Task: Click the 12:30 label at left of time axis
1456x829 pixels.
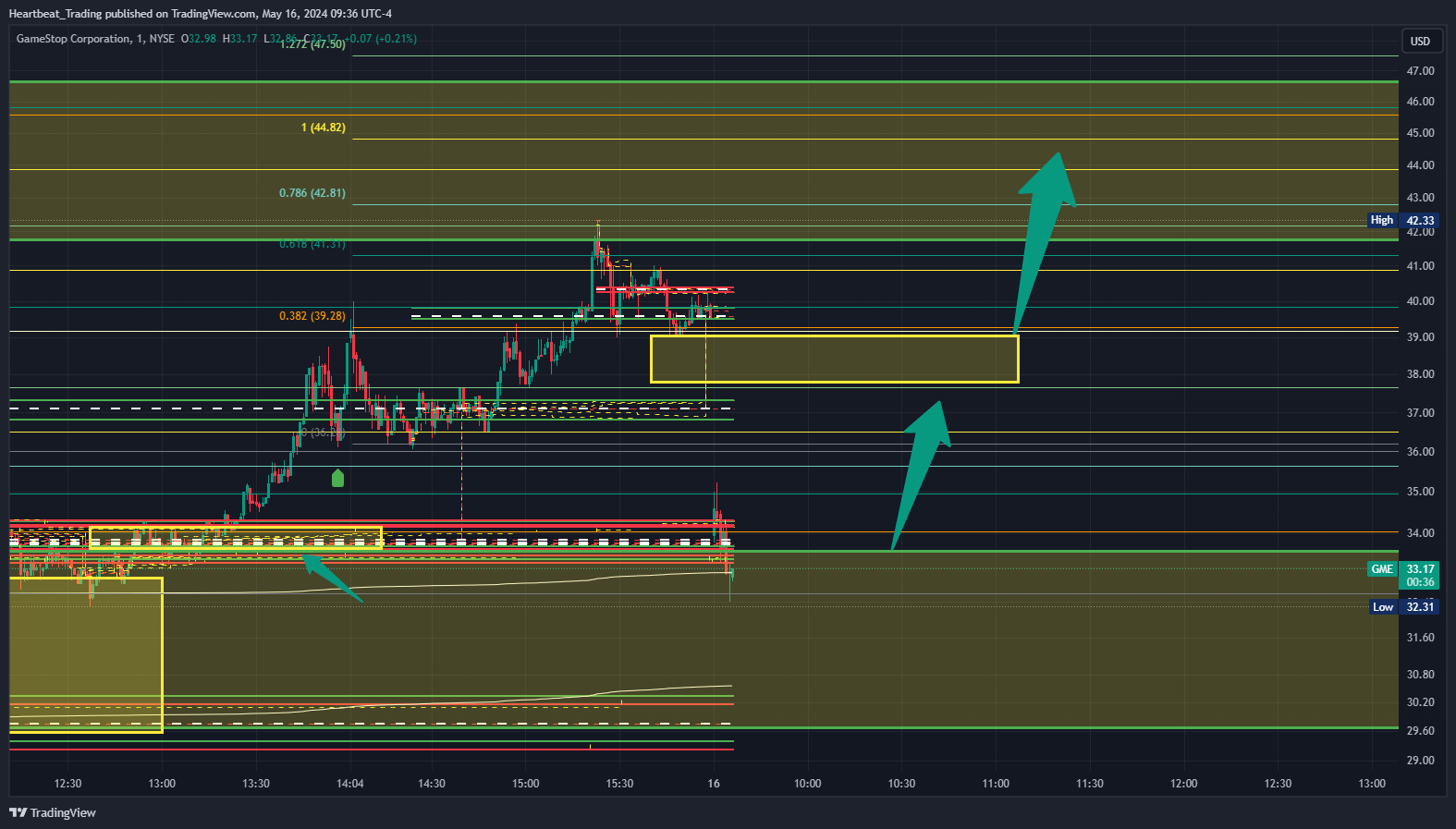Action: pos(67,784)
